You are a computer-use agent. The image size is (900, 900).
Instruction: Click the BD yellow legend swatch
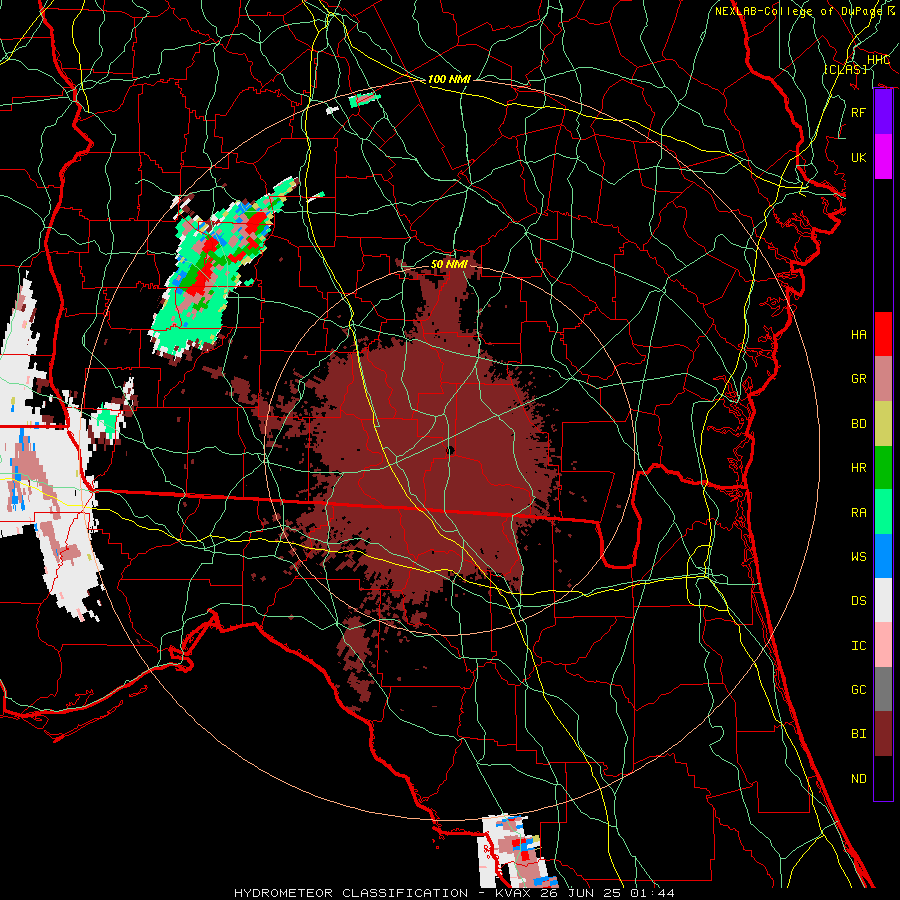click(883, 424)
